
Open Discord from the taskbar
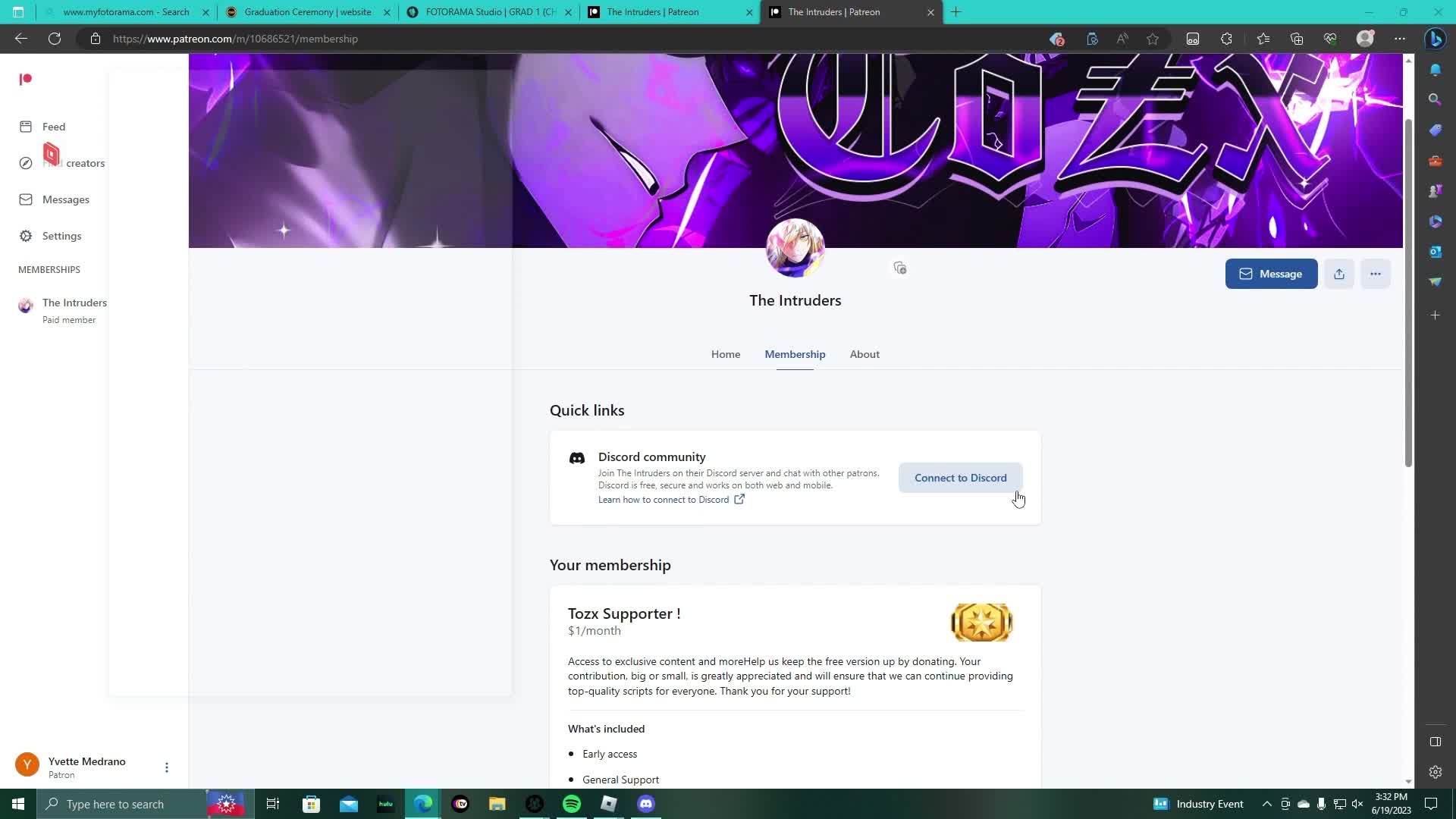[x=646, y=804]
